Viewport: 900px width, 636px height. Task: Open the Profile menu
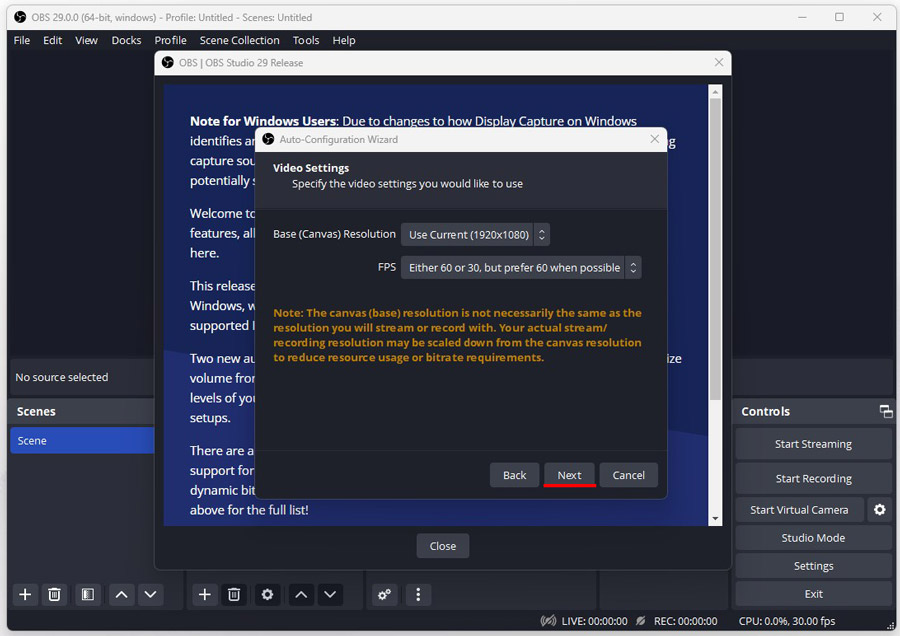[170, 40]
